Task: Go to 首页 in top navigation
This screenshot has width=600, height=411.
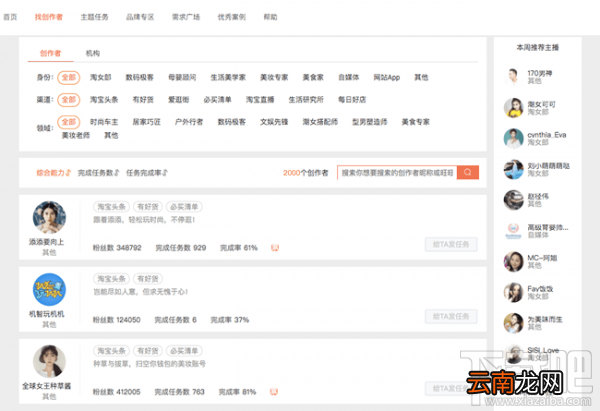Action: [x=10, y=17]
